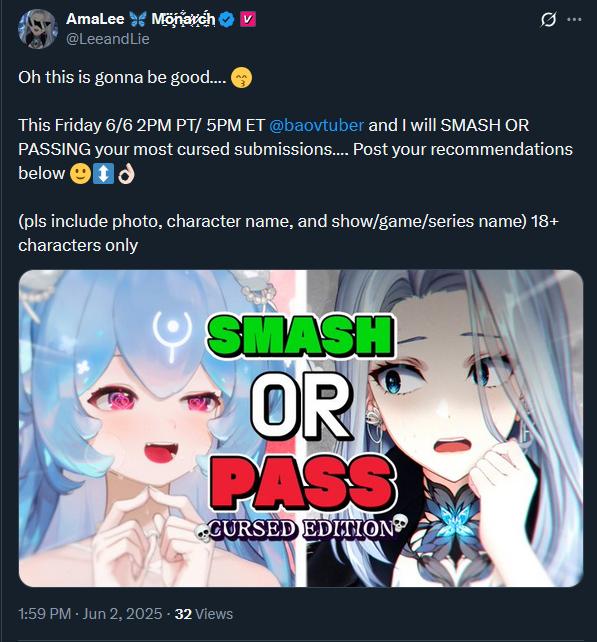Click the pink V affiliate badge
597x642 pixels.
tap(248, 19)
